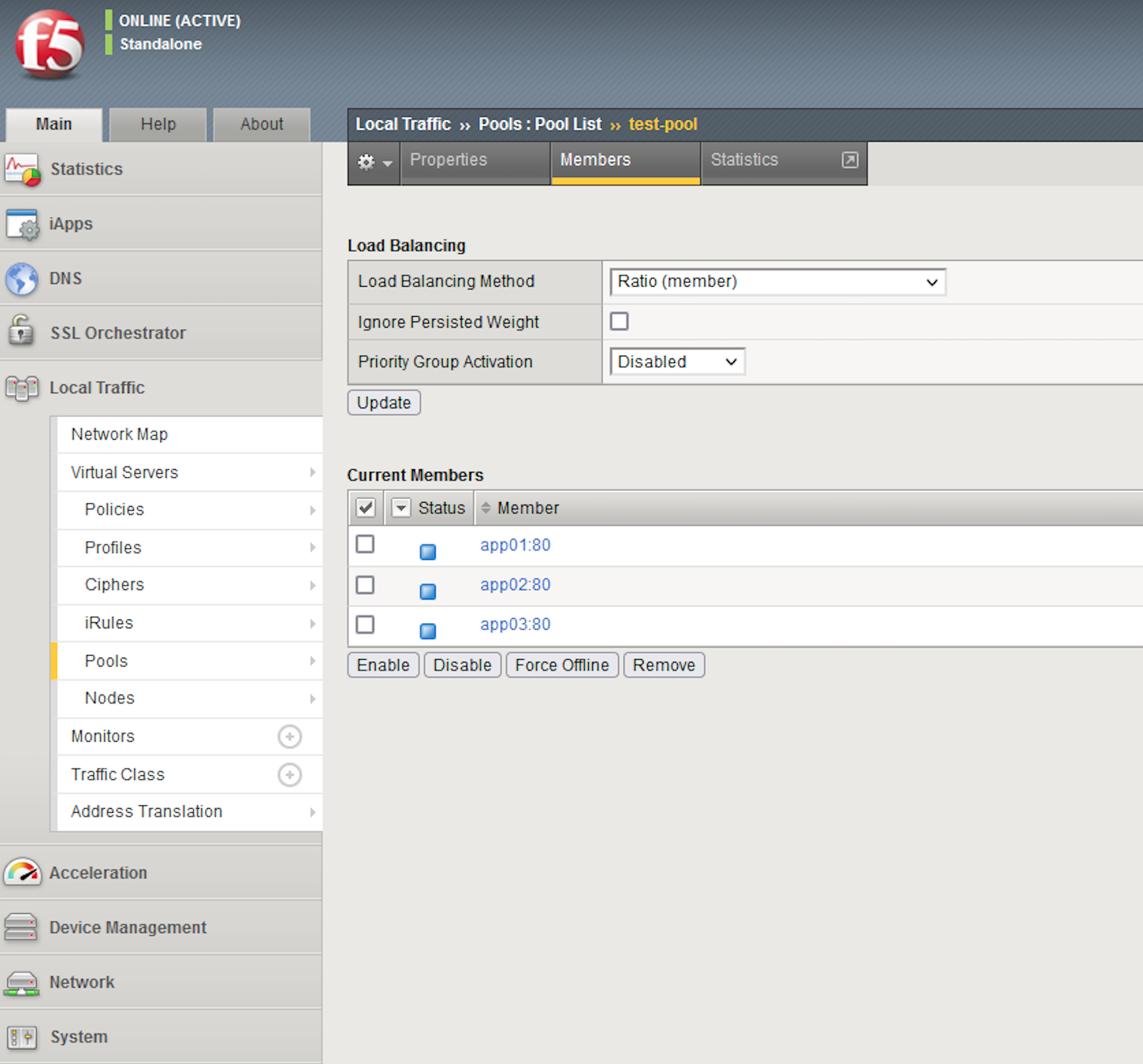Click status icon for app02:80
The width and height of the screenshot is (1143, 1064).
coord(428,591)
